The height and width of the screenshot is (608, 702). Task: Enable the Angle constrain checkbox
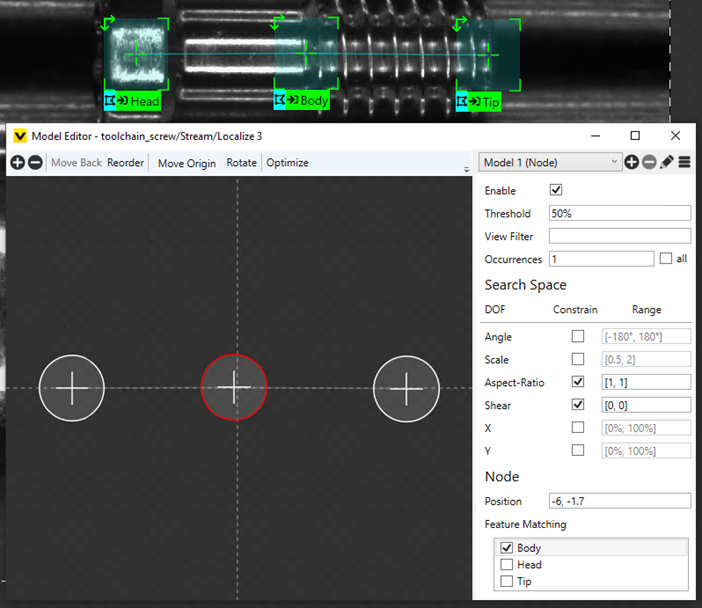pyautogui.click(x=577, y=337)
